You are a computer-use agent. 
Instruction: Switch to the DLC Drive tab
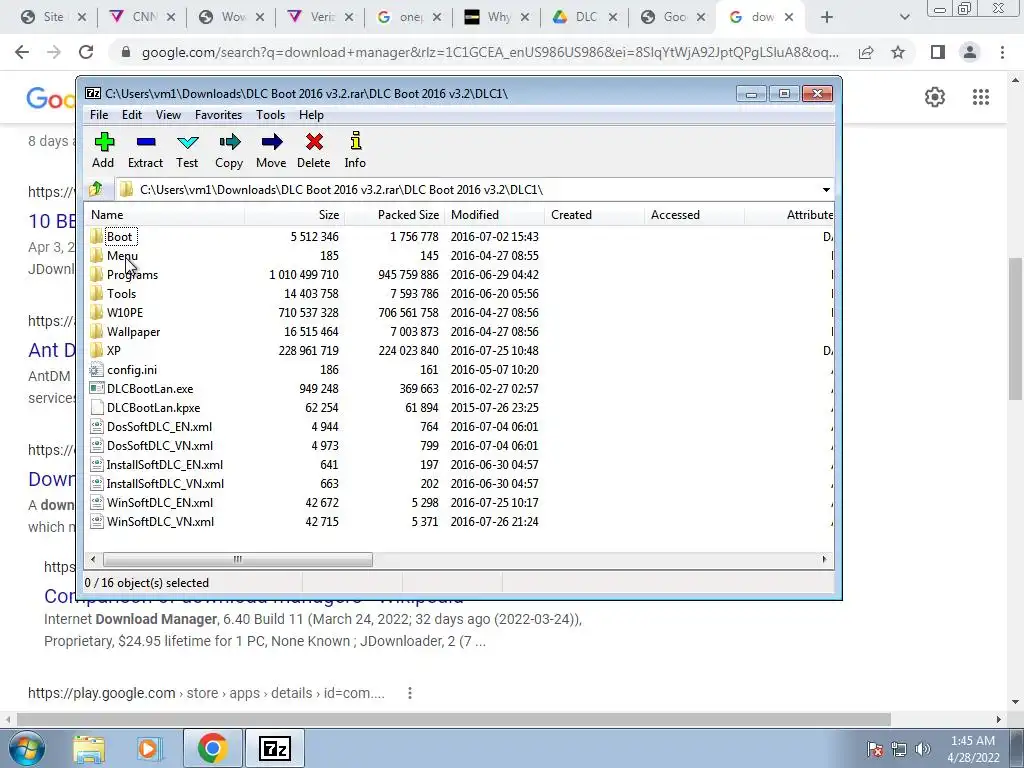point(583,17)
